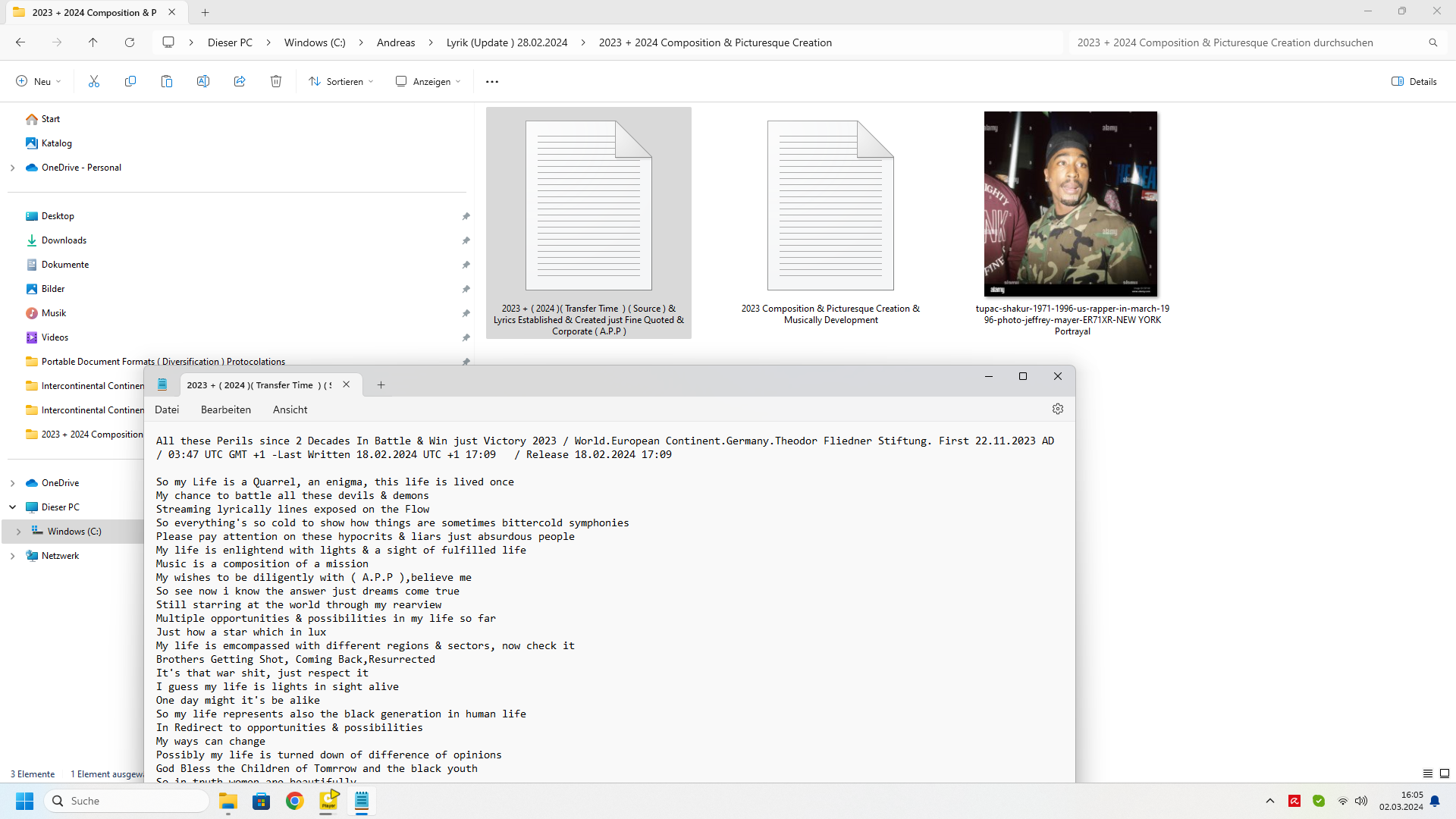This screenshot has width=1456, height=819.
Task: Click the taskbar Suche search box
Action: [x=127, y=801]
